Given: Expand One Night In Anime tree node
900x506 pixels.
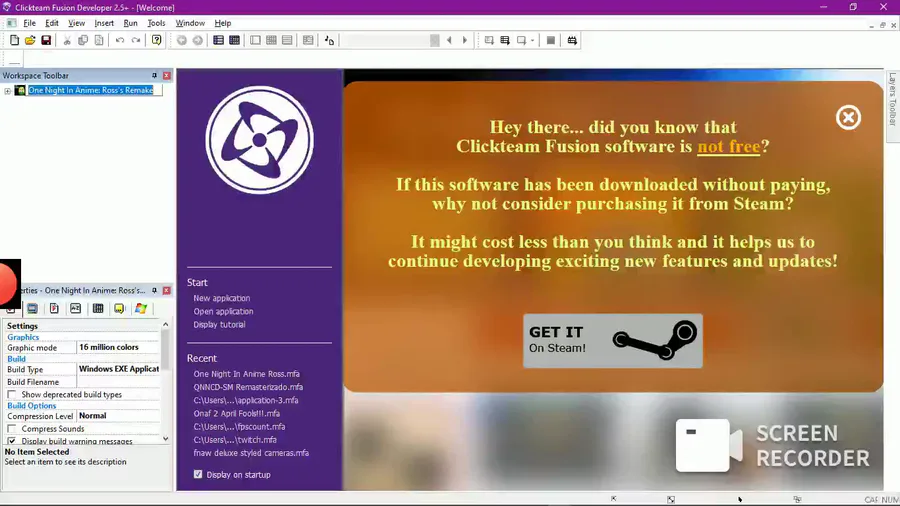Looking at the screenshot, I should coord(7,91).
